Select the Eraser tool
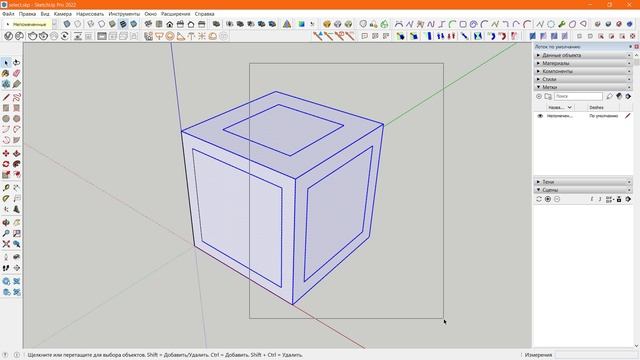The width and height of the screenshot is (640, 360). (x=16, y=73)
